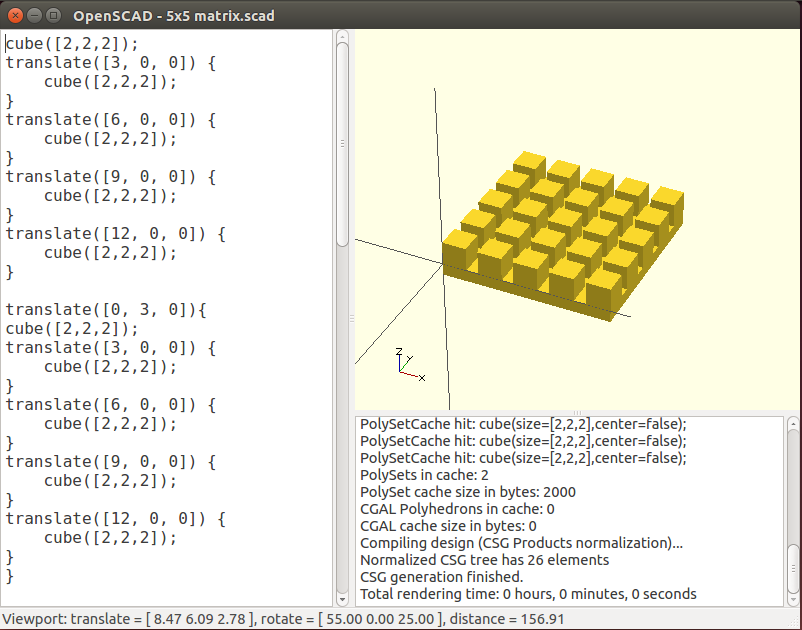
Task: Click 'Normalized CSG tree has 26 elements' line
Action: coord(484,560)
